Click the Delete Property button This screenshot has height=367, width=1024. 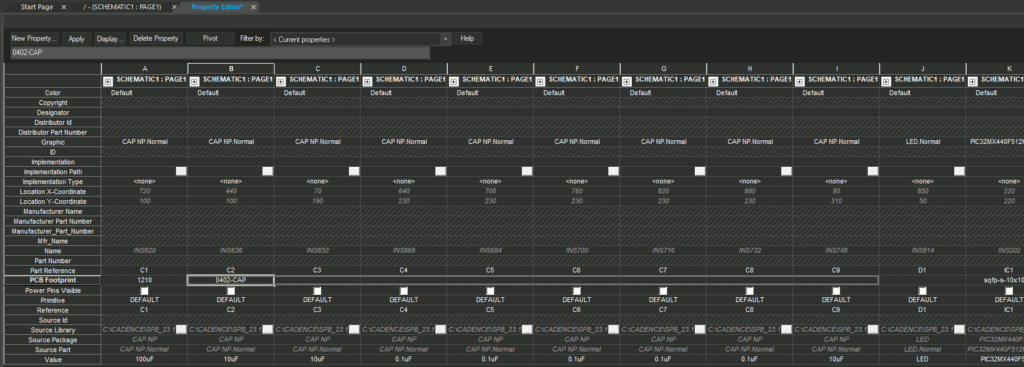[155, 39]
